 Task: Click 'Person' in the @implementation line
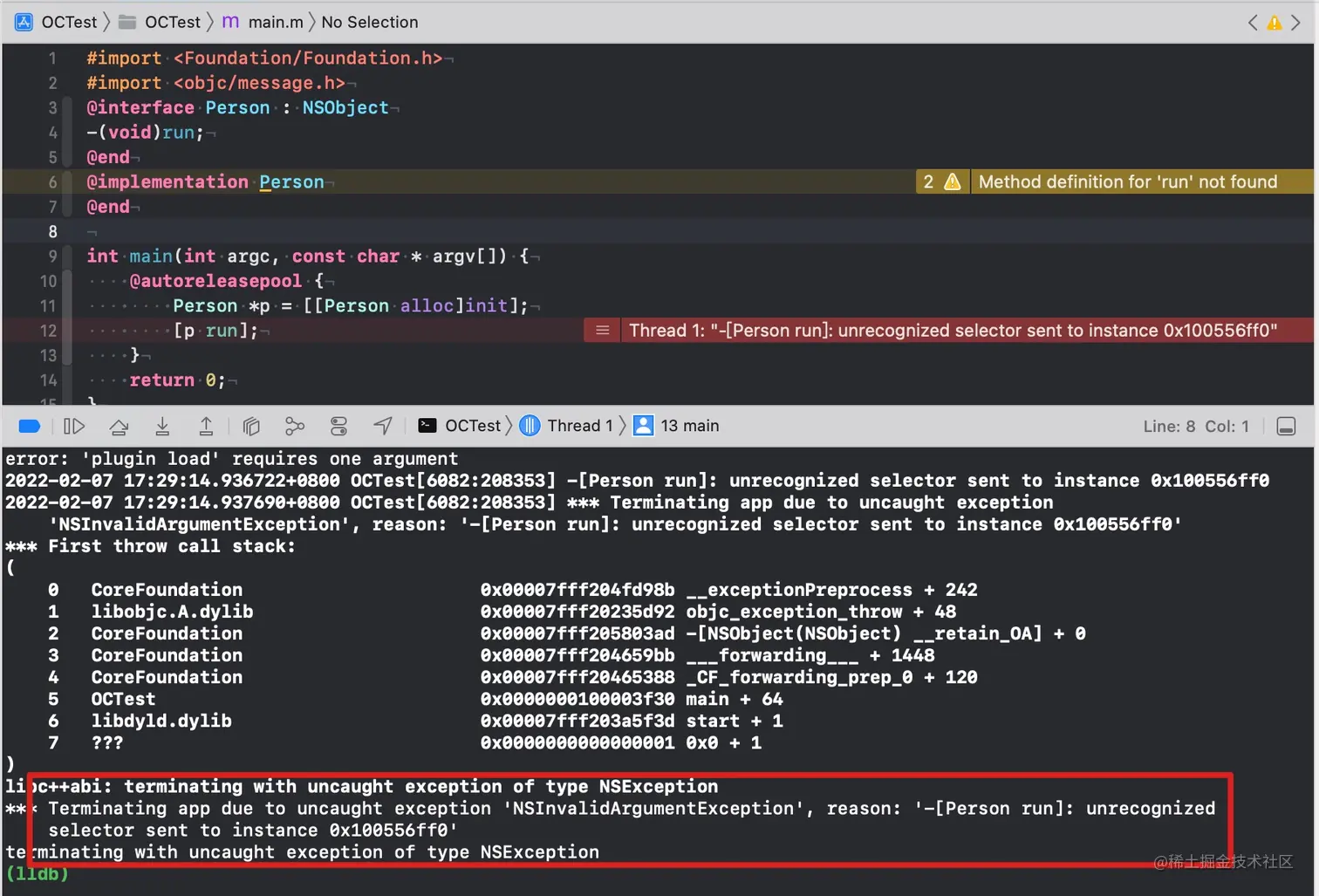tap(291, 181)
